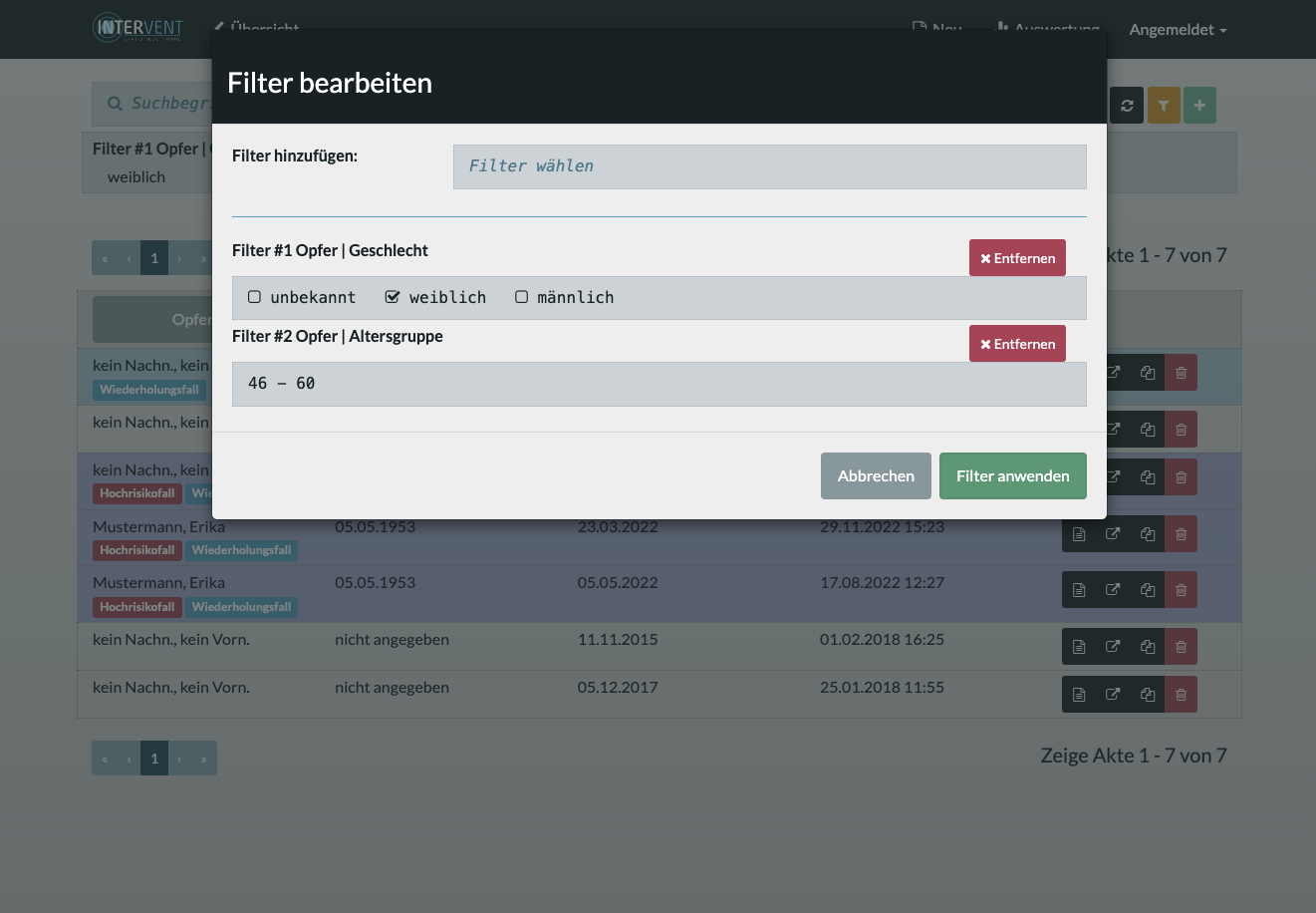This screenshot has width=1316, height=913.
Task: Click the INTERVENT logo
Action: (x=137, y=28)
